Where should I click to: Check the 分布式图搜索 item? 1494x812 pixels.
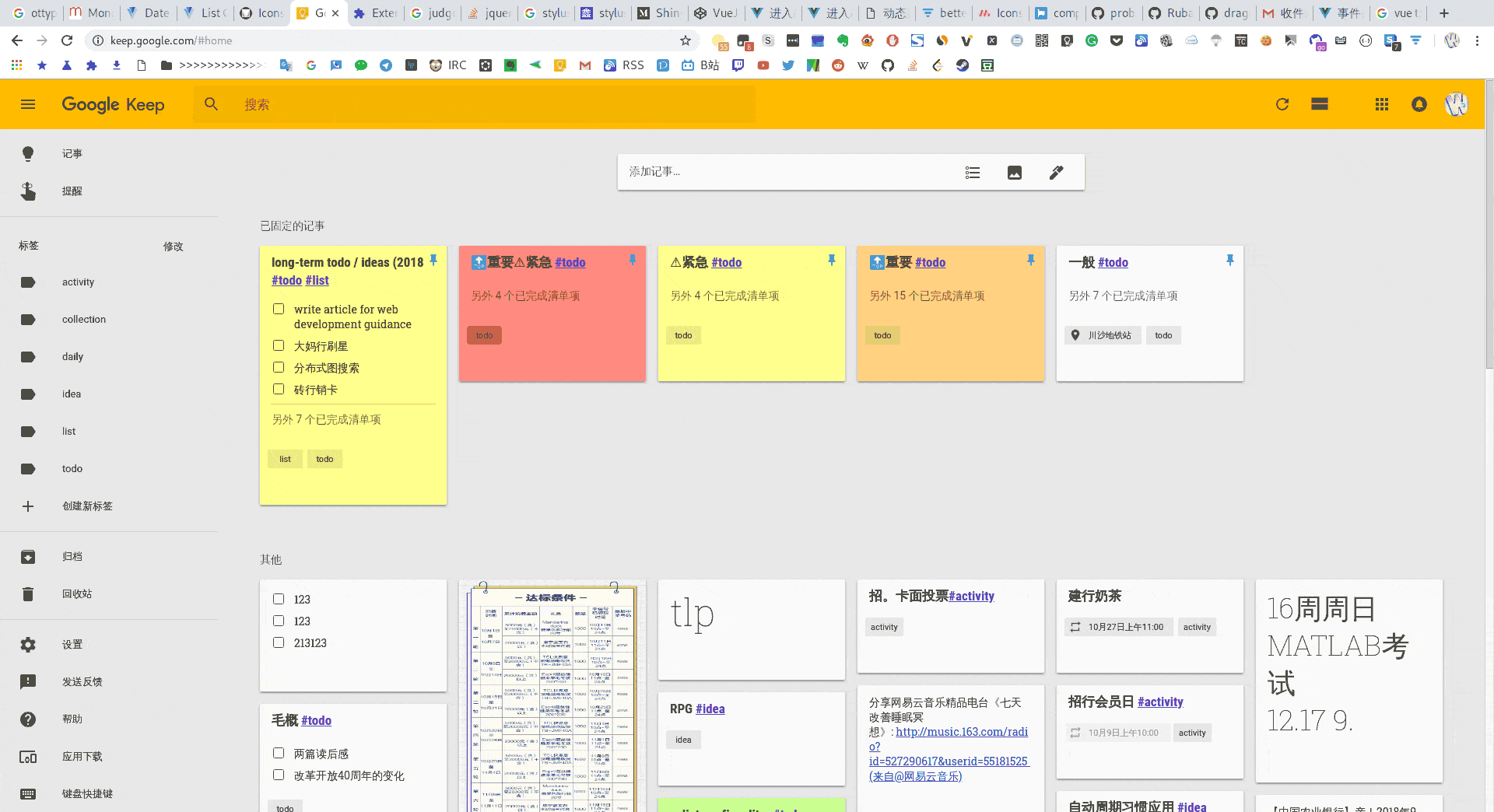click(x=279, y=367)
